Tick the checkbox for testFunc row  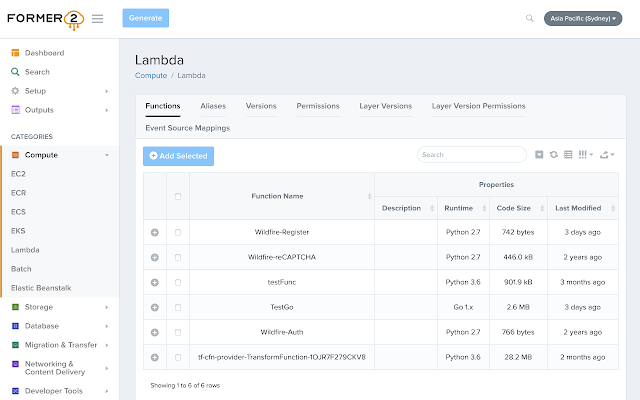click(x=178, y=282)
